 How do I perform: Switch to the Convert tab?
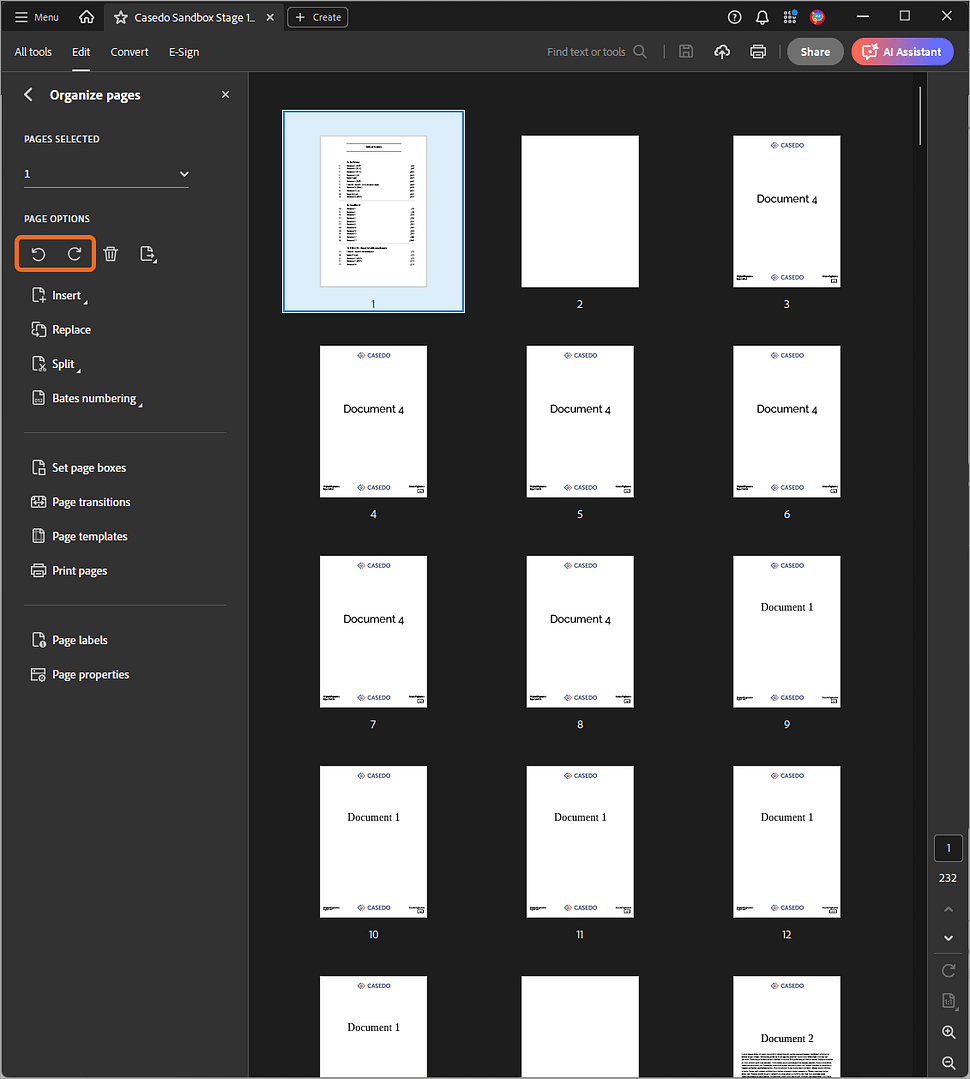[128, 51]
